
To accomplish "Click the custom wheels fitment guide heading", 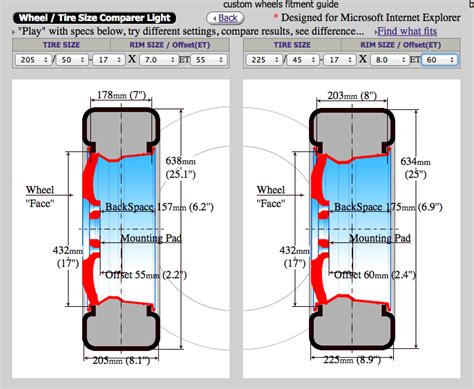I will tap(281, 4).
